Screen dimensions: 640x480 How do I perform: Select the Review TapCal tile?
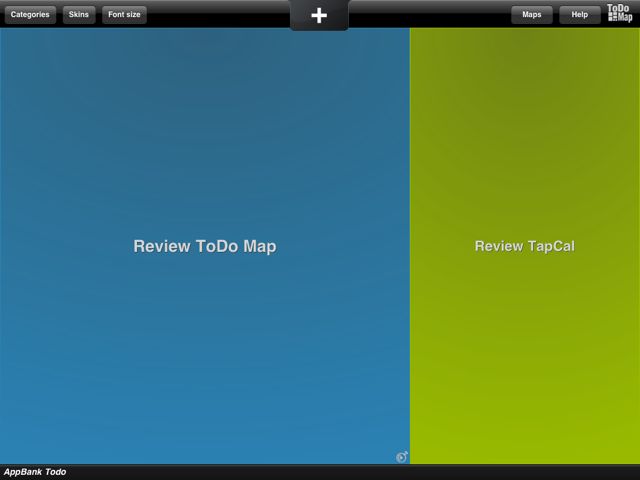point(525,246)
